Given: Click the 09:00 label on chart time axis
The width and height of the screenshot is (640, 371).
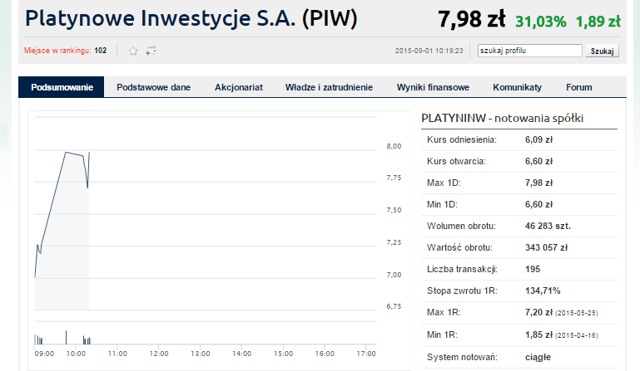Looking at the screenshot, I should point(44,353).
